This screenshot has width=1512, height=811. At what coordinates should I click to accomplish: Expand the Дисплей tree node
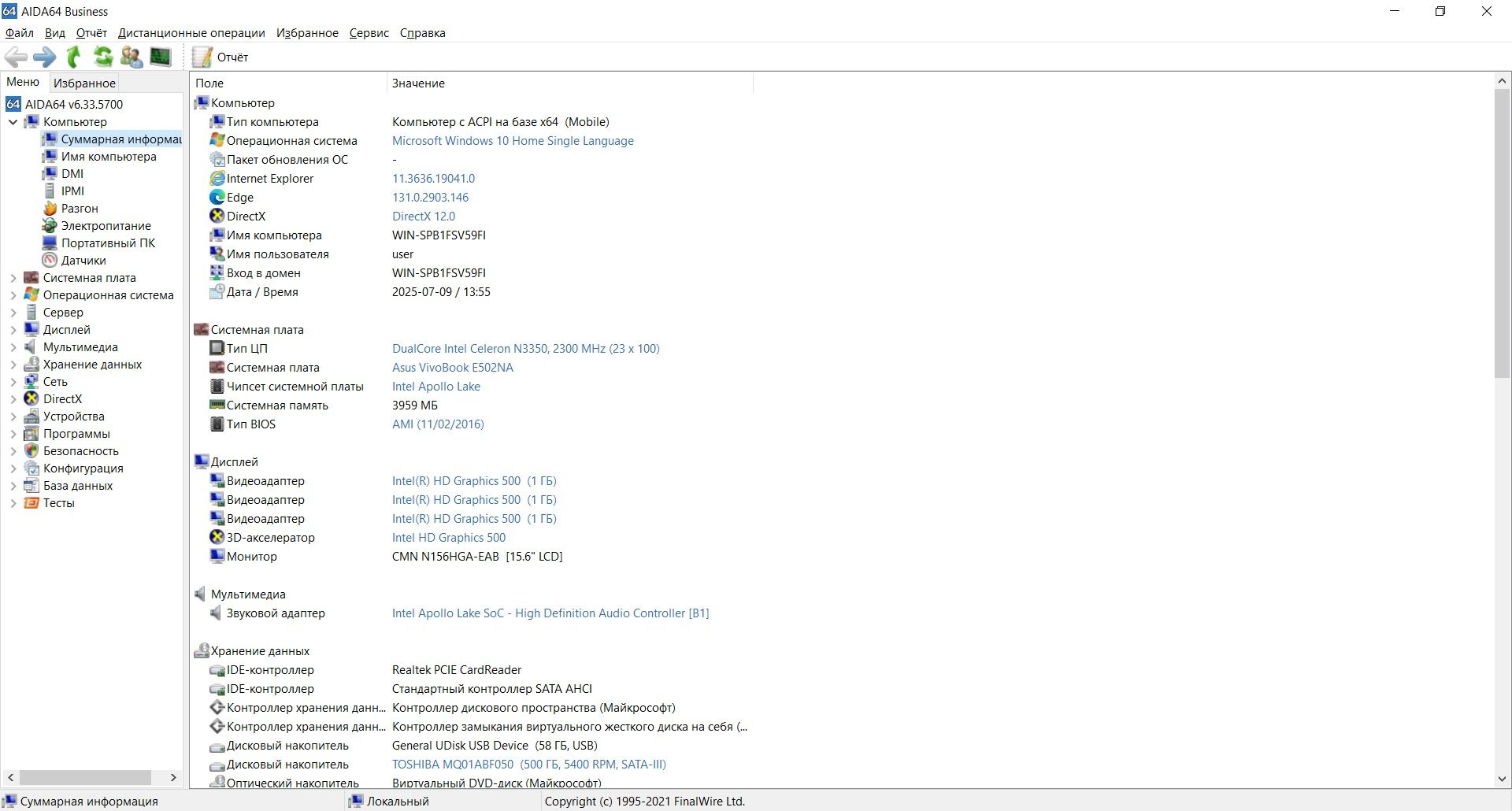tap(13, 330)
